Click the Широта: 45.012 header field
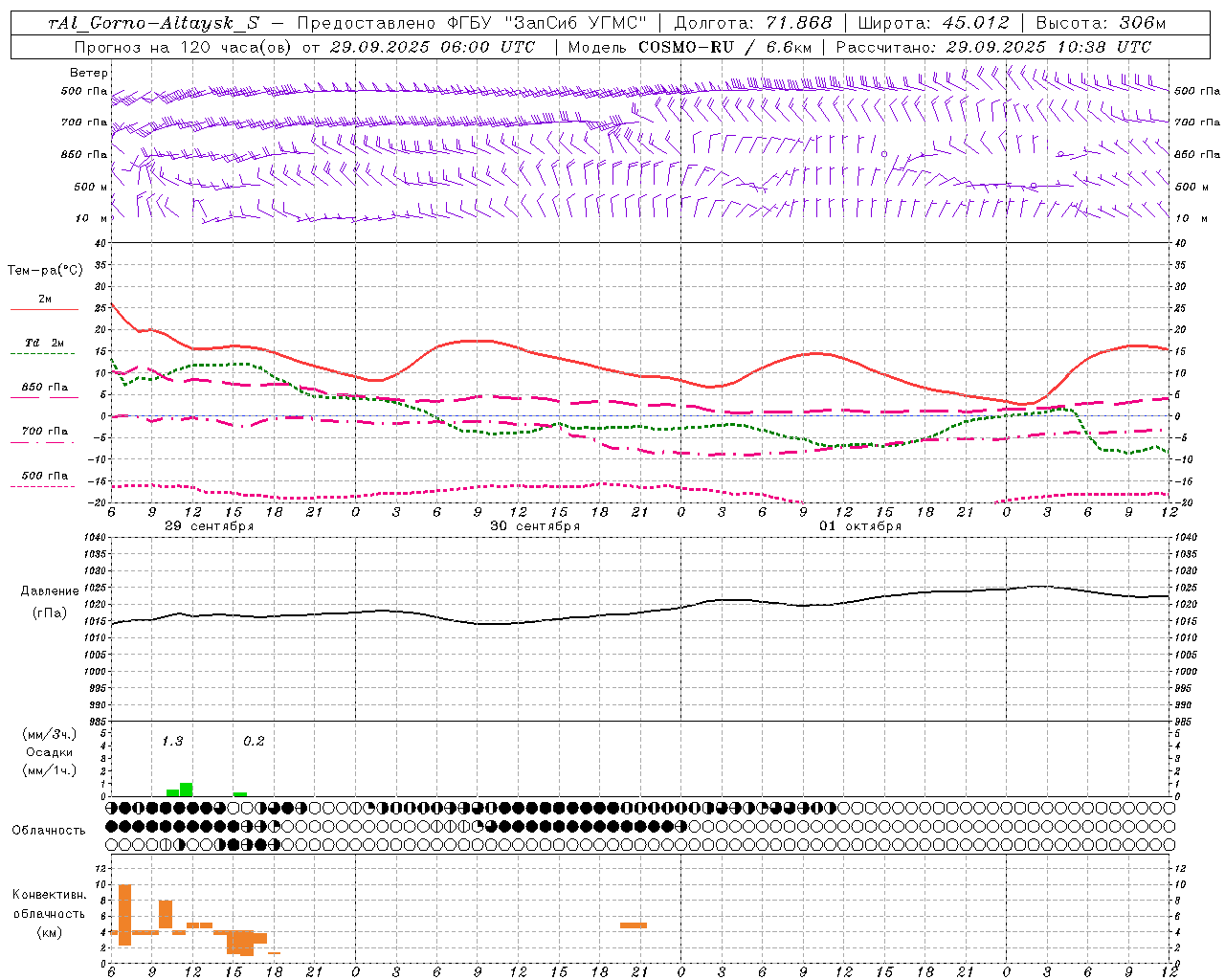Image resolution: width=1225 pixels, height=980 pixels. 933,23
